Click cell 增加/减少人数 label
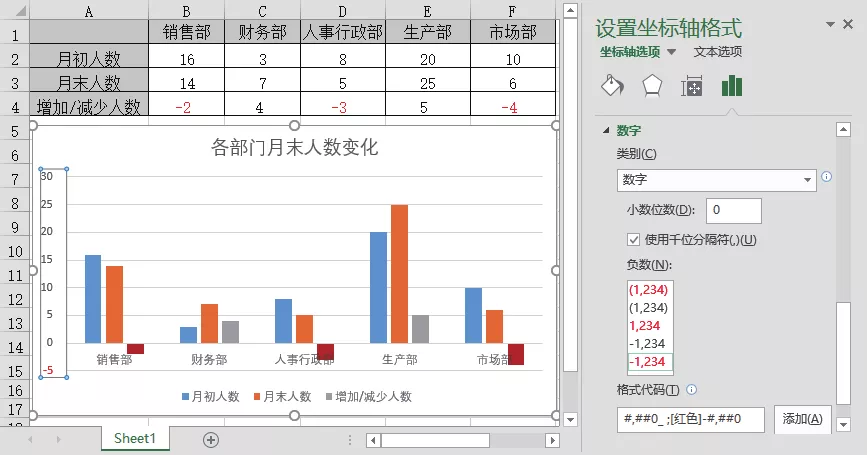The width and height of the screenshot is (867, 455). click(x=89, y=105)
